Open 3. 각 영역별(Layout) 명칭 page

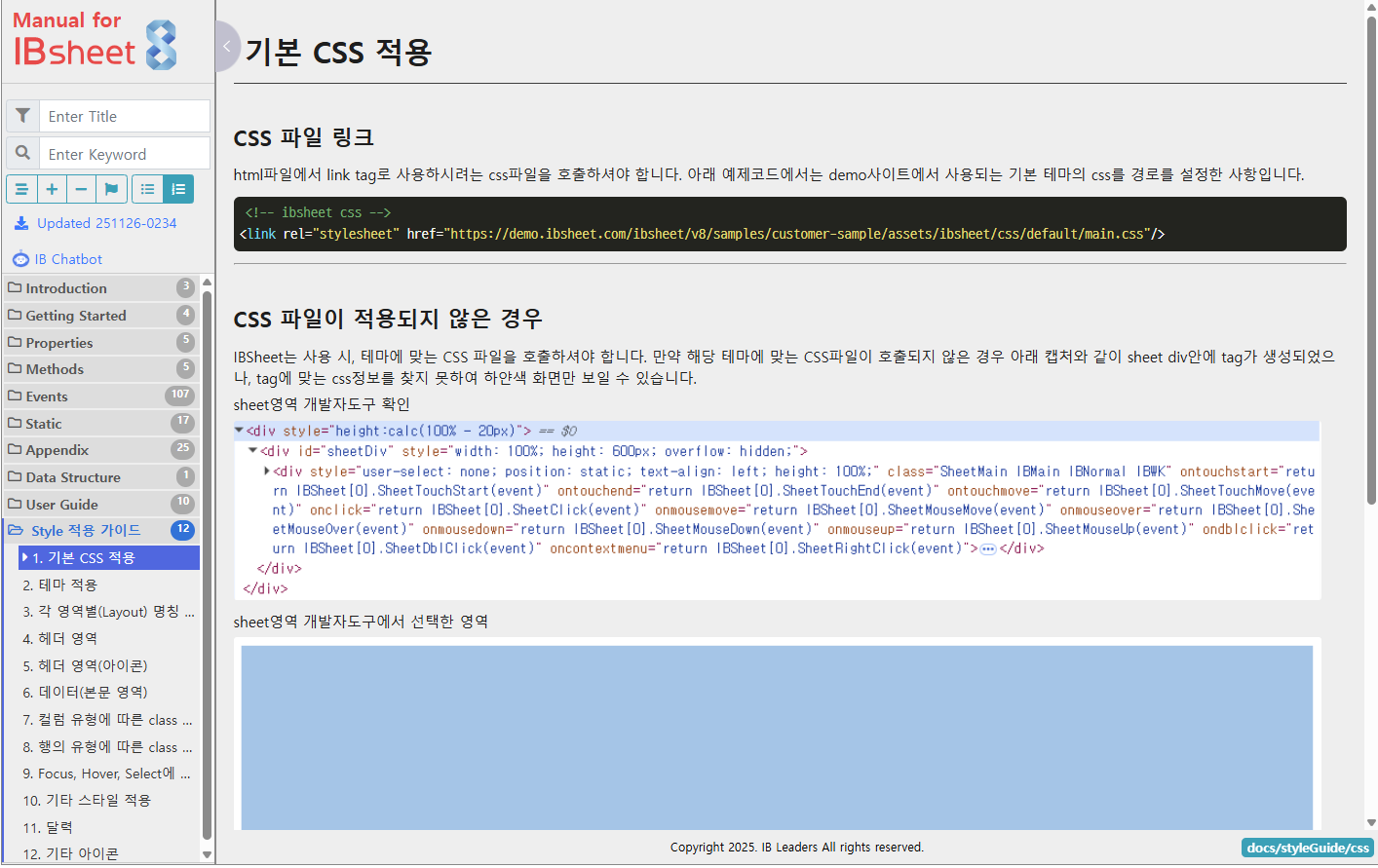[109, 612]
